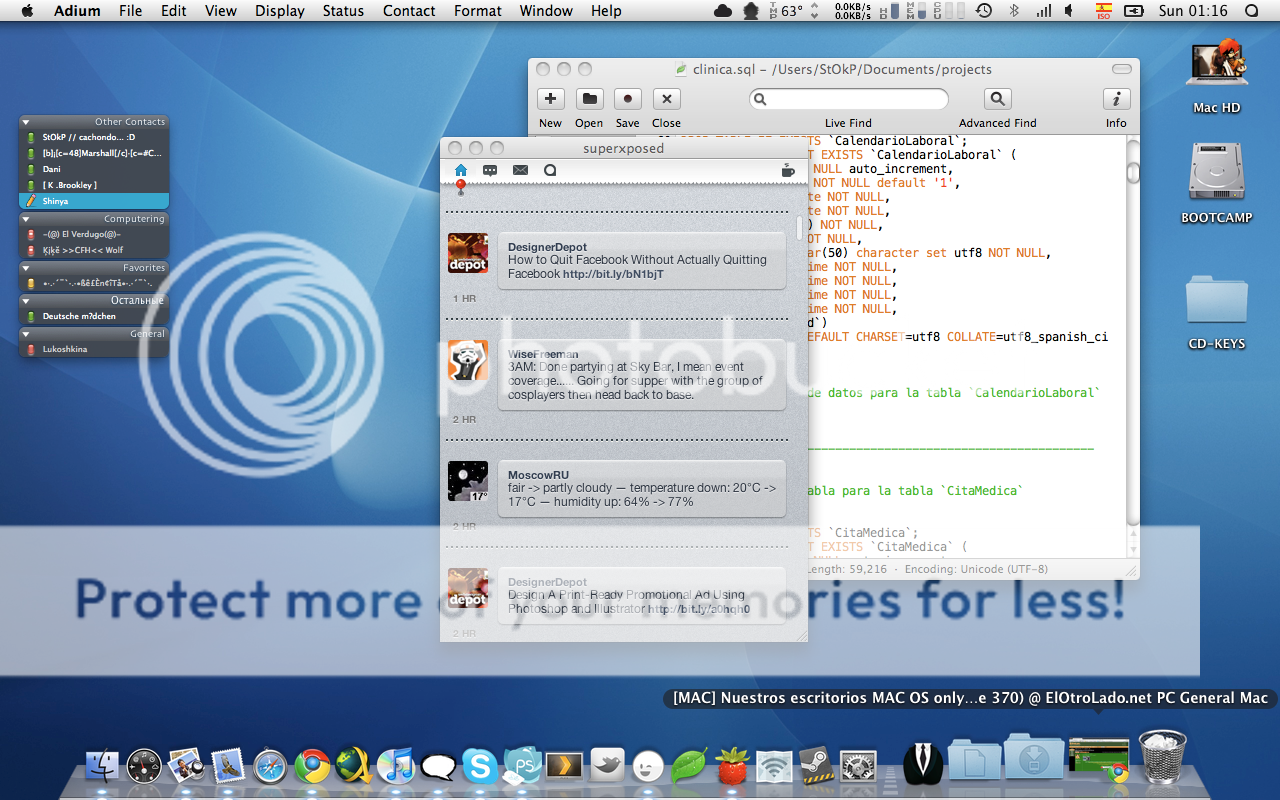
Task: Select contact Shinya in contact list
Action: pos(94,201)
